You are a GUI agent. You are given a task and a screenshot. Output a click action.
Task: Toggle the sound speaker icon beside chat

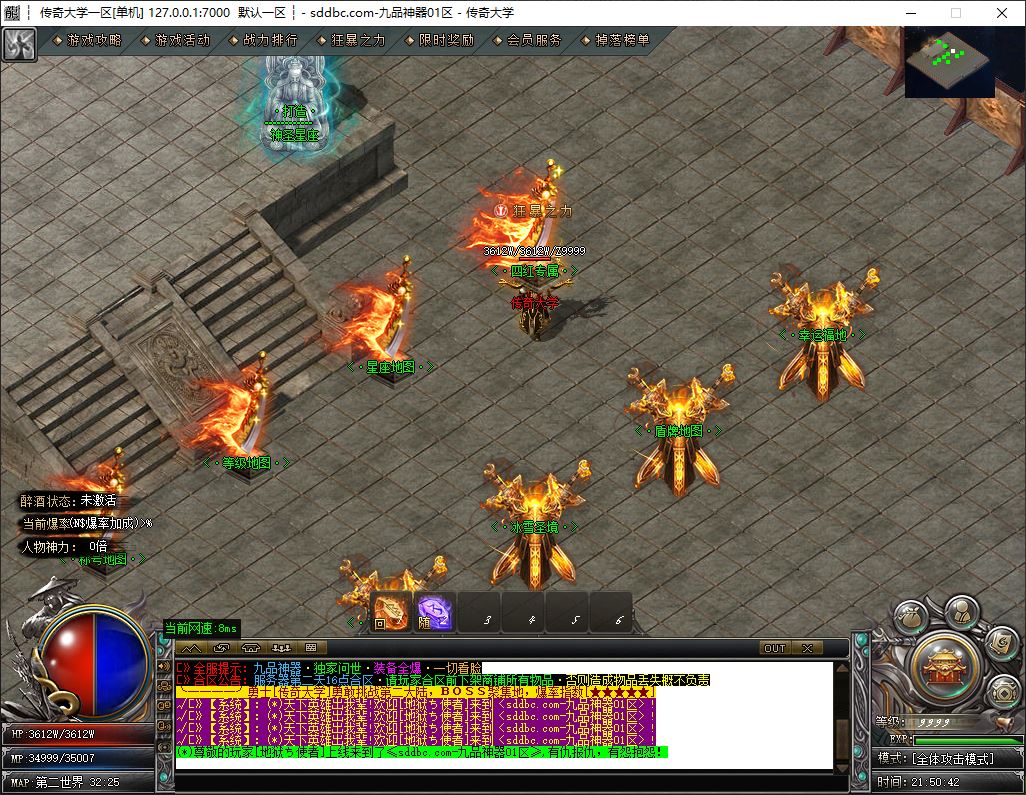164,666
